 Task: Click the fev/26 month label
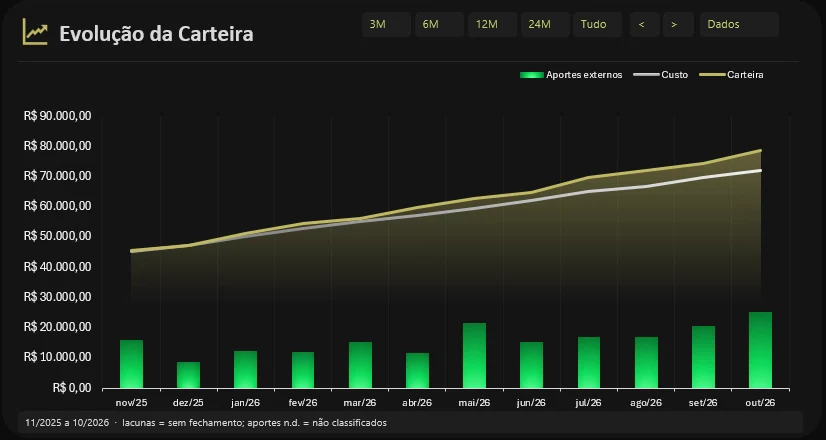pyautogui.click(x=302, y=403)
